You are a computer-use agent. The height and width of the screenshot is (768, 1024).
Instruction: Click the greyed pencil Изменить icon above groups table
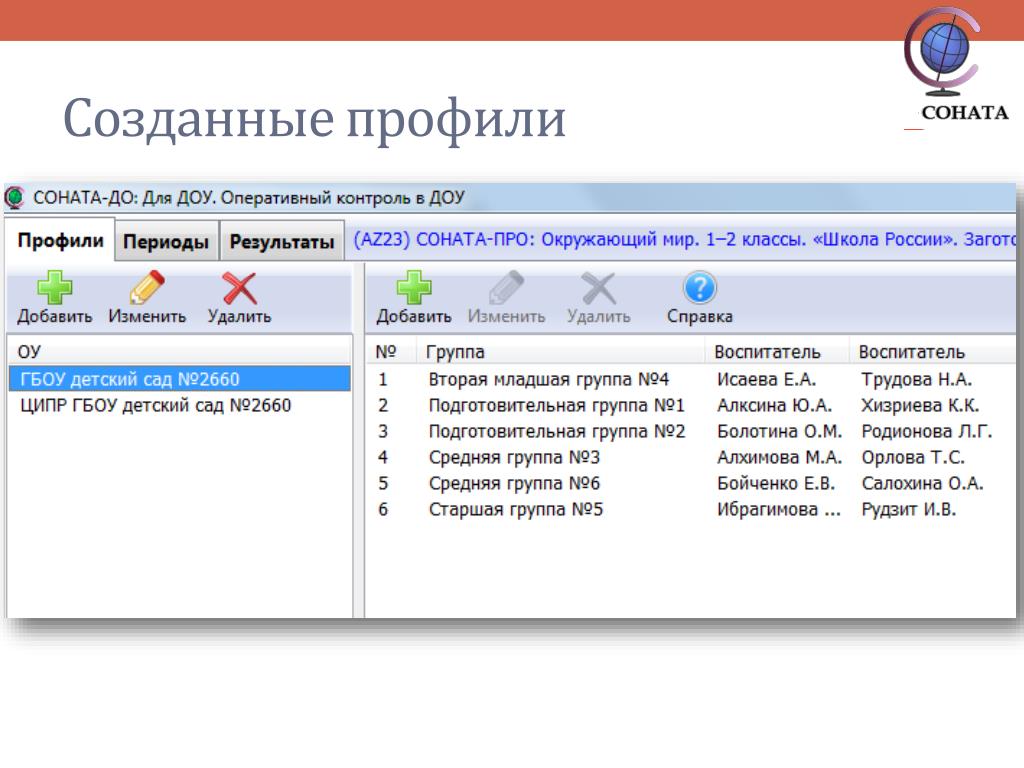click(506, 288)
